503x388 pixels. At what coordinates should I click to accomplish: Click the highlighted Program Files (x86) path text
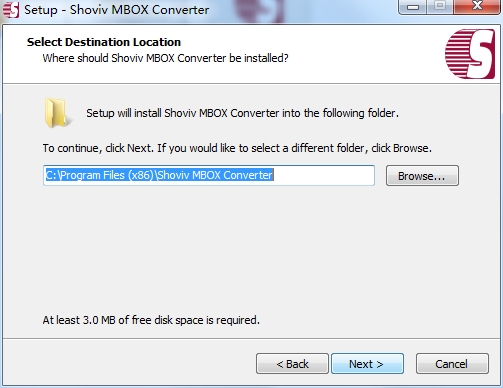159,175
